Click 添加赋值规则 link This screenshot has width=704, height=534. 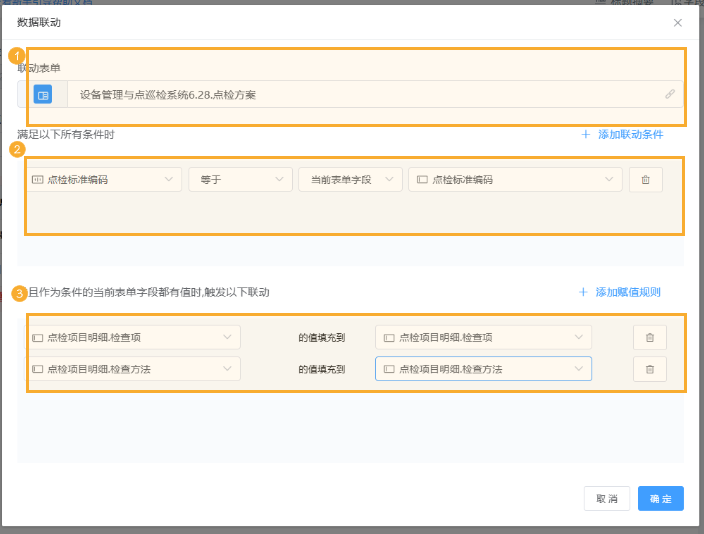(628, 292)
